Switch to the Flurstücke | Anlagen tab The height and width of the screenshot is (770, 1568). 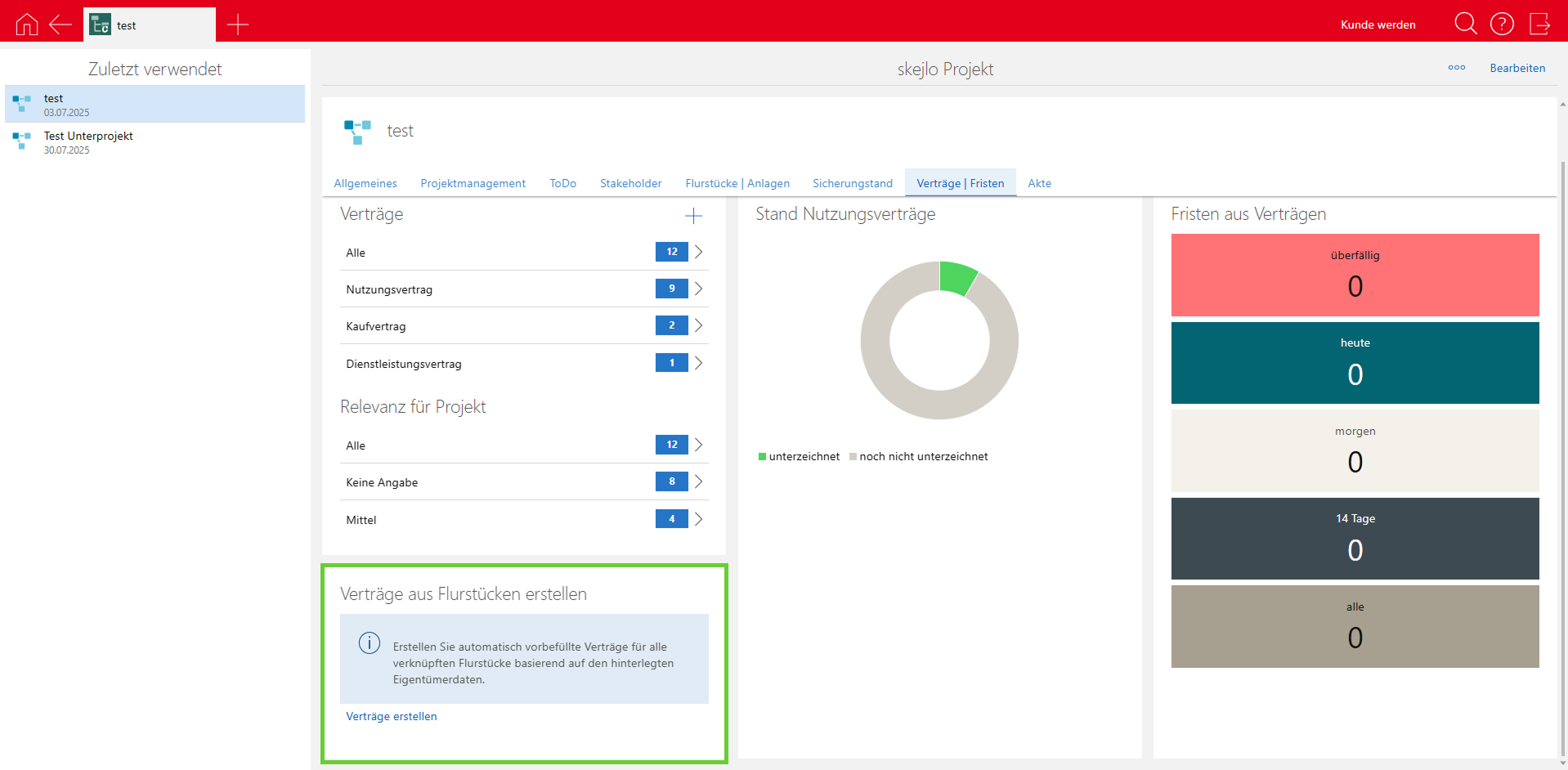(x=737, y=183)
